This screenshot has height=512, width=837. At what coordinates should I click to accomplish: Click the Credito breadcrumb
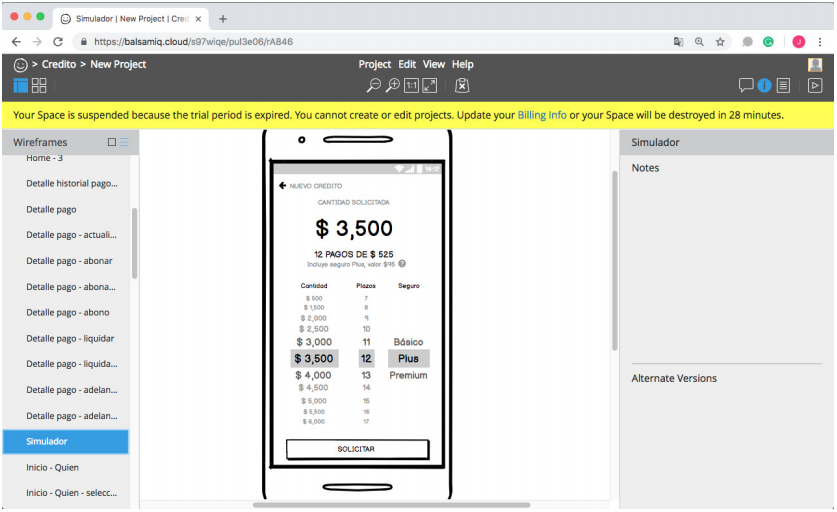(x=59, y=65)
